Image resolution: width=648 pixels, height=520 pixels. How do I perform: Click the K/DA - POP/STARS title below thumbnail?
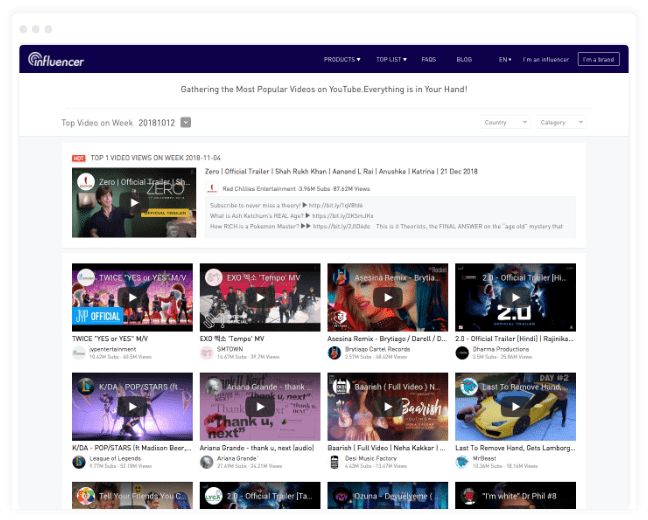tap(132, 448)
